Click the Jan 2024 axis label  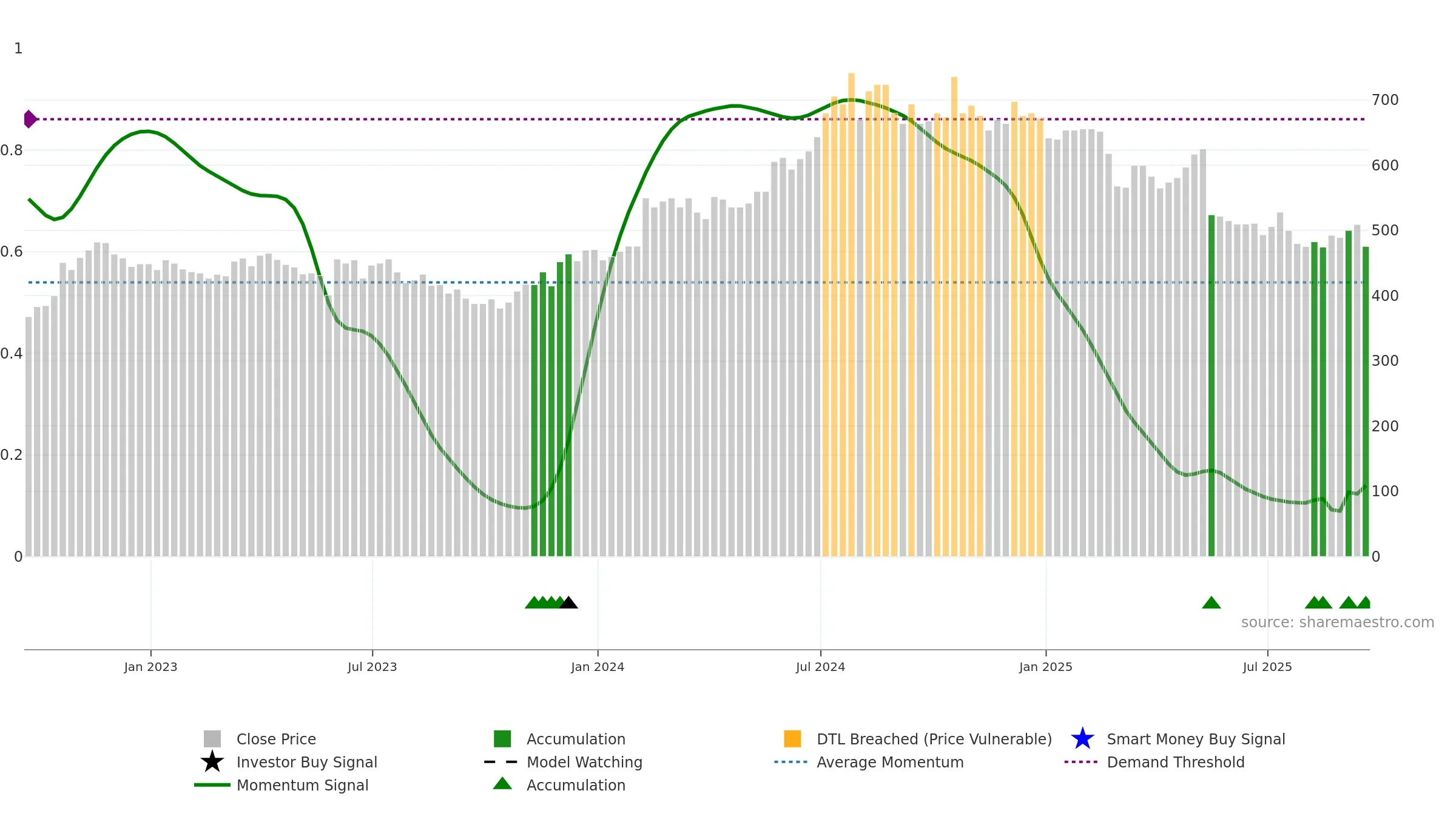(597, 667)
